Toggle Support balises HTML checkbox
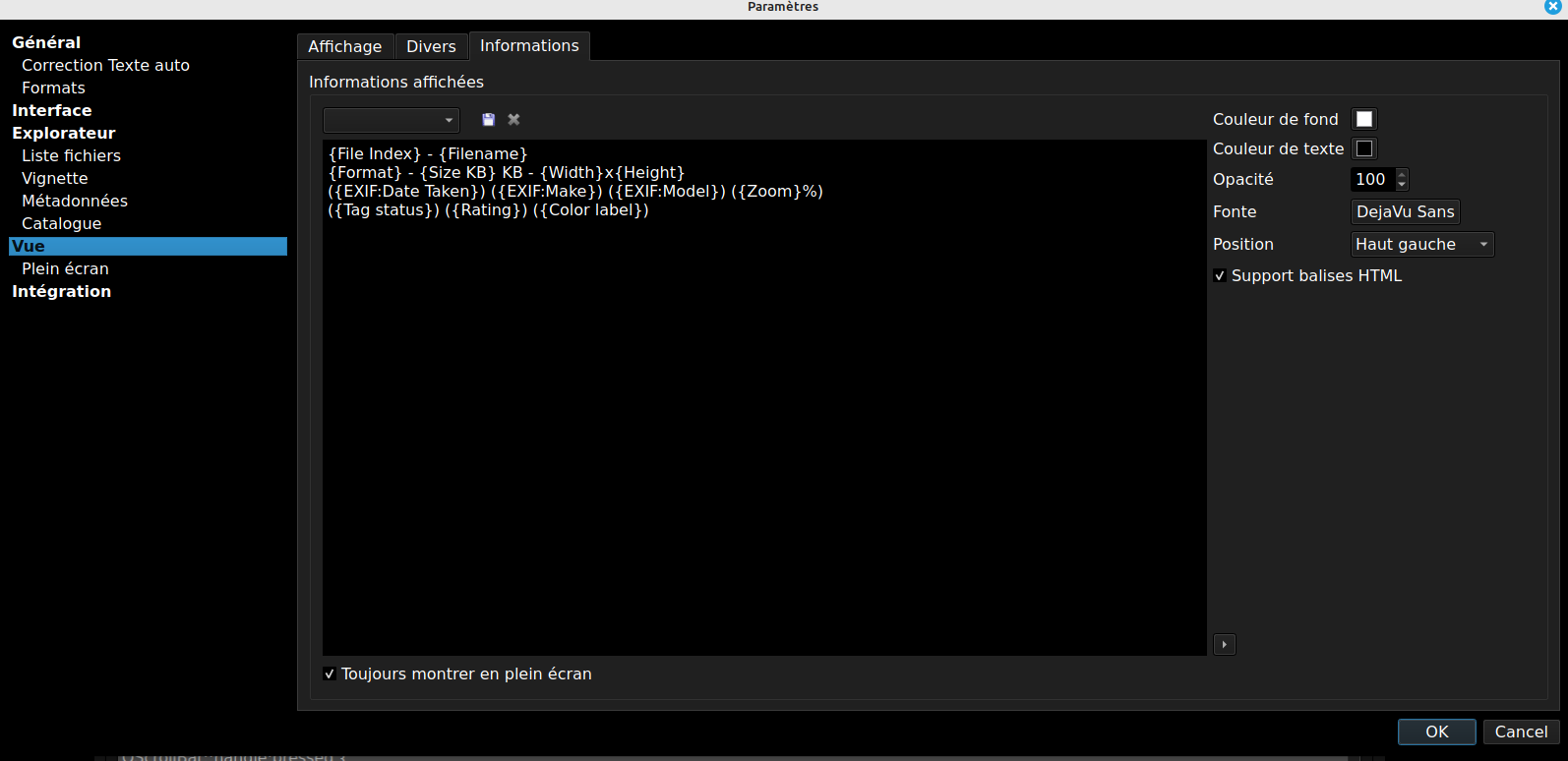The image size is (1568, 761). coord(1220,276)
